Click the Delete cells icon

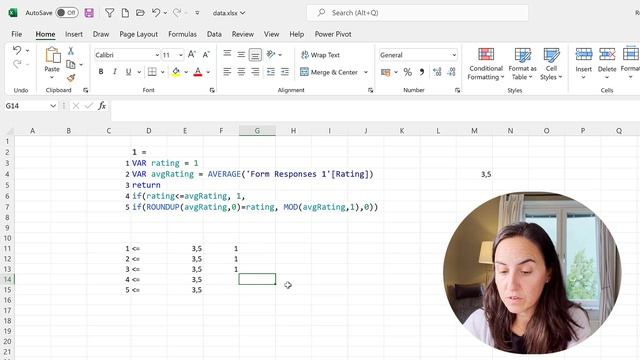point(607,54)
